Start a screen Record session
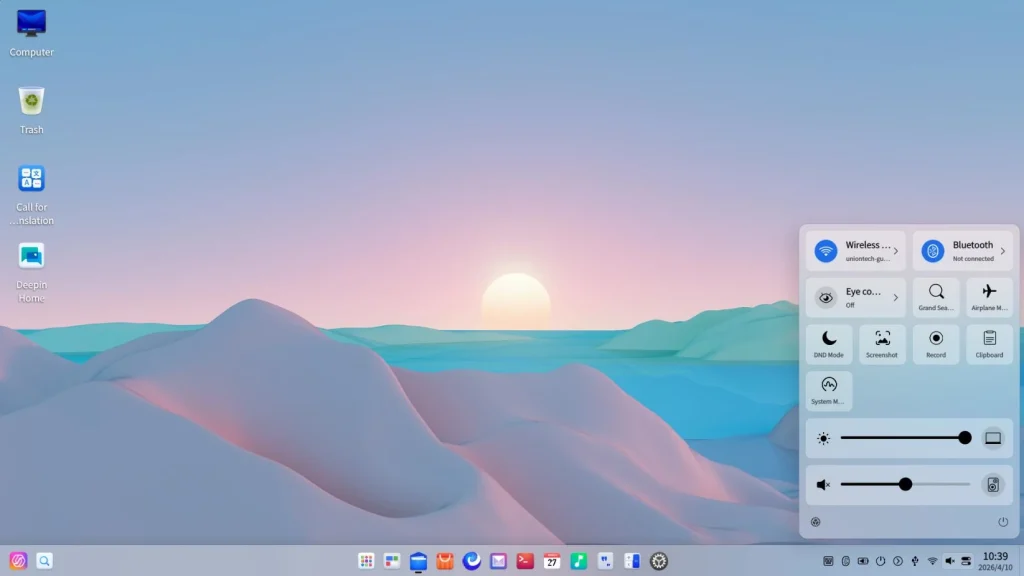 coord(936,344)
